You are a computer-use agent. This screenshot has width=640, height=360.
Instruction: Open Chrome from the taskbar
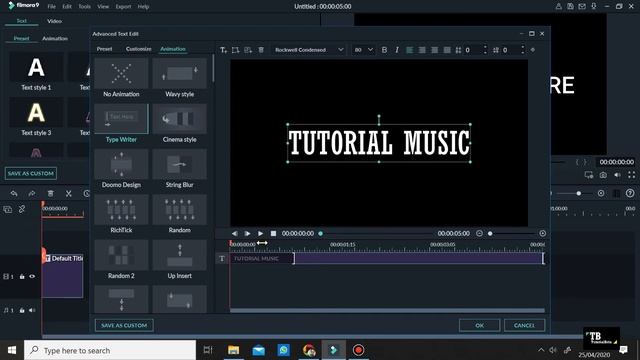(x=309, y=350)
